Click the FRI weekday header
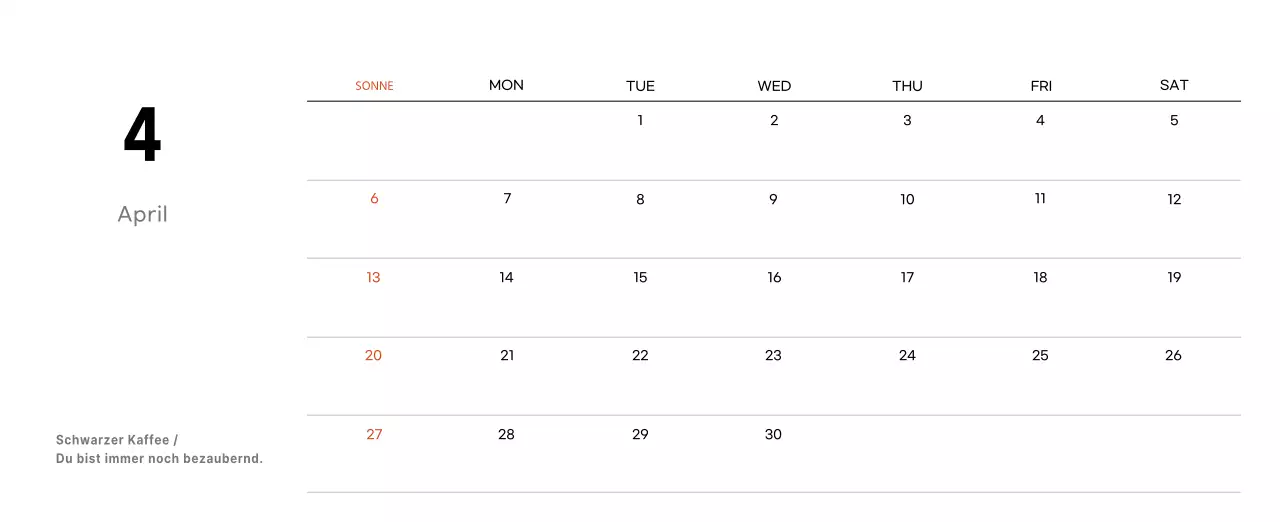Viewport: 1280px width, 522px height. point(1041,86)
